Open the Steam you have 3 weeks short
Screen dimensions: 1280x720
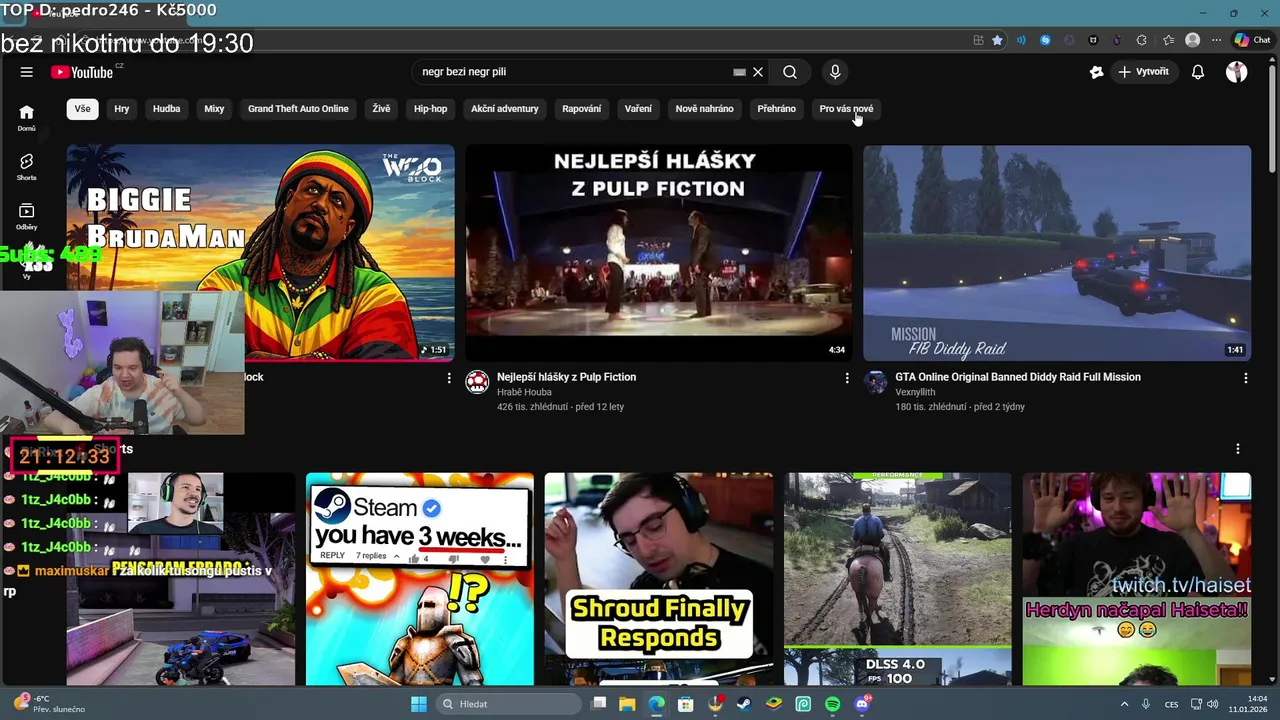tap(420, 579)
